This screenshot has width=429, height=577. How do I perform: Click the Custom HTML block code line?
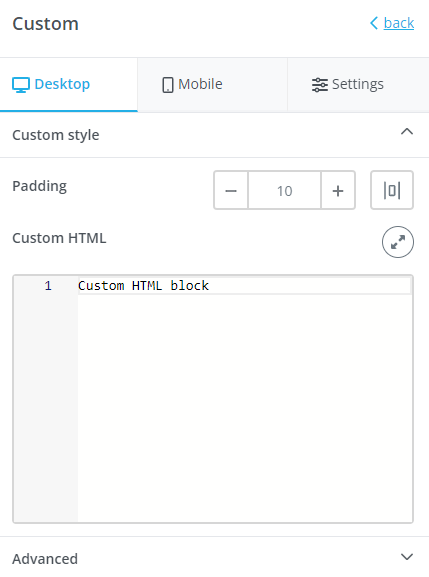pos(244,286)
